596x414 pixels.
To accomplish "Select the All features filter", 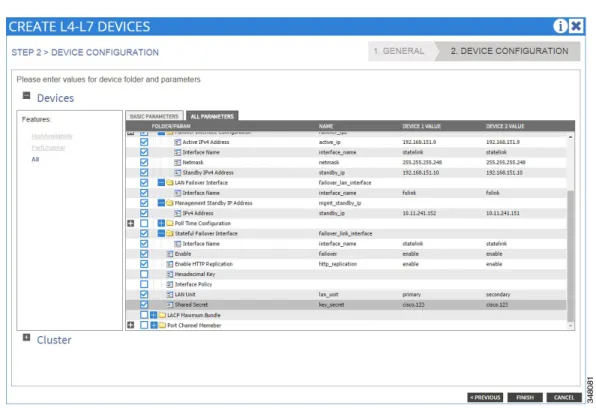I will tap(35, 159).
